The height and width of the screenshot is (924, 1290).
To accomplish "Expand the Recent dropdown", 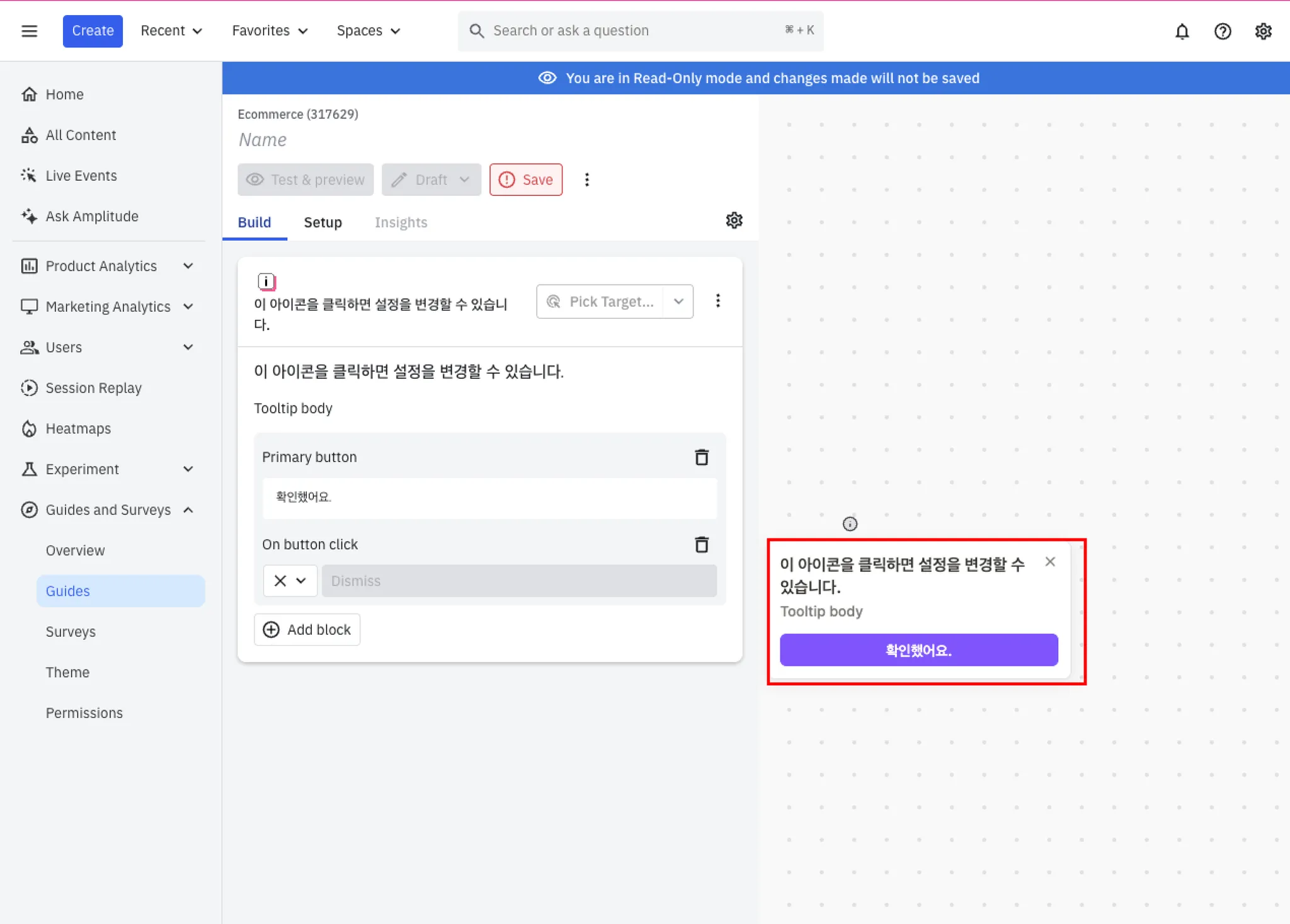I will click(171, 31).
